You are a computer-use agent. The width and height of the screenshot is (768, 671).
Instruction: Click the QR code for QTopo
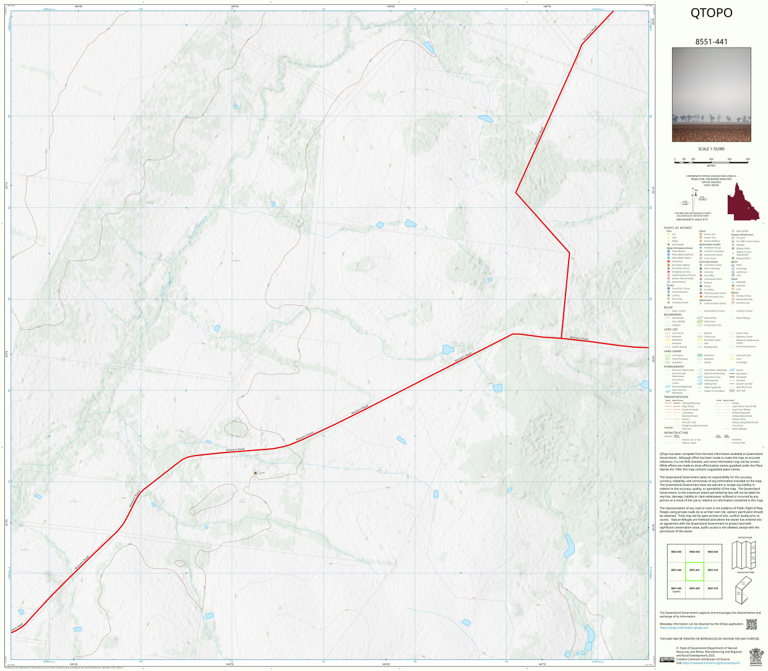[x=751, y=624]
